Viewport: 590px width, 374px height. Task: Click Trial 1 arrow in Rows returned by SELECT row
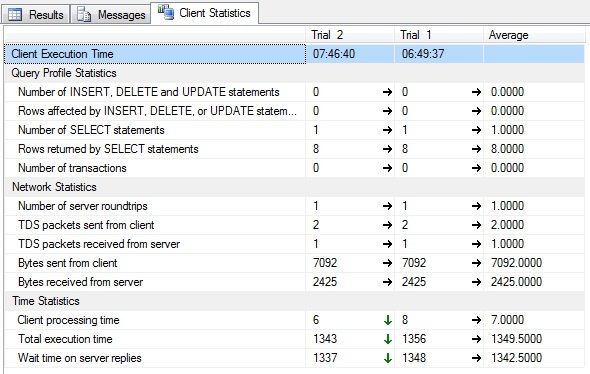point(476,149)
